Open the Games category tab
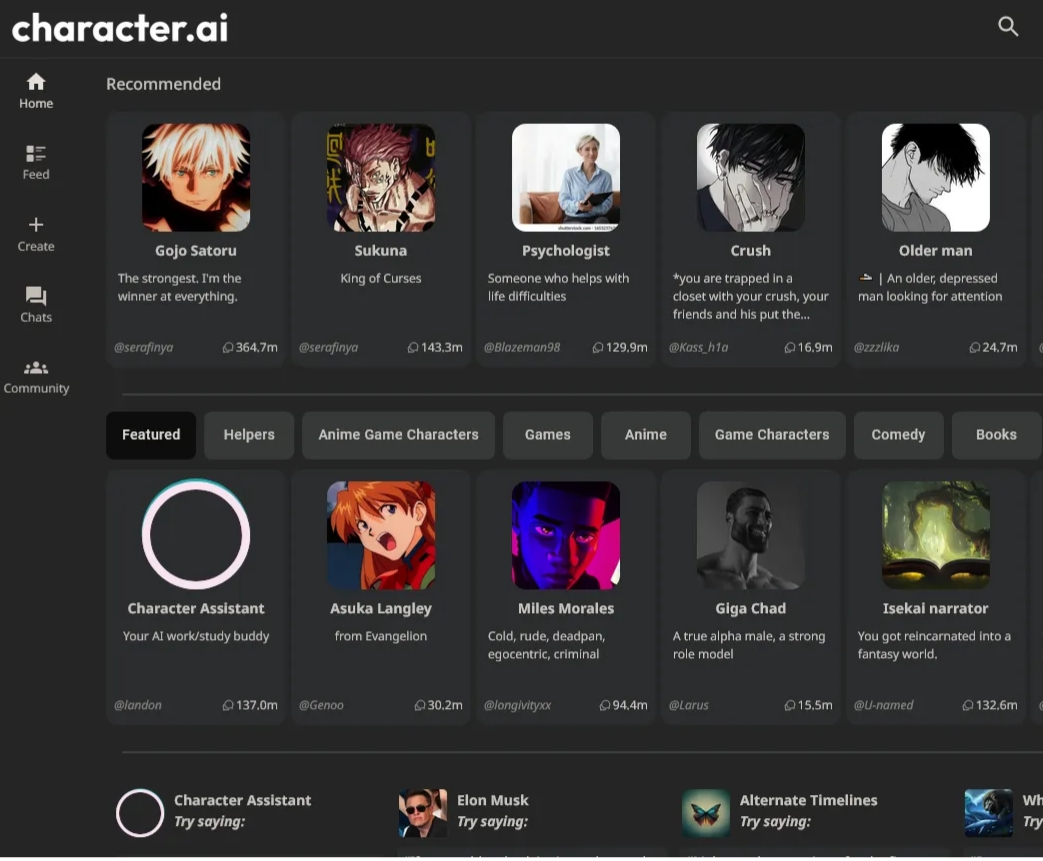 (548, 435)
